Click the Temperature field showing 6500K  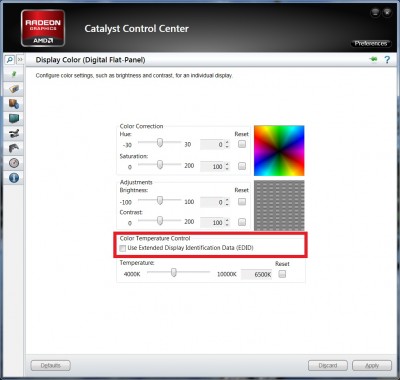256,274
